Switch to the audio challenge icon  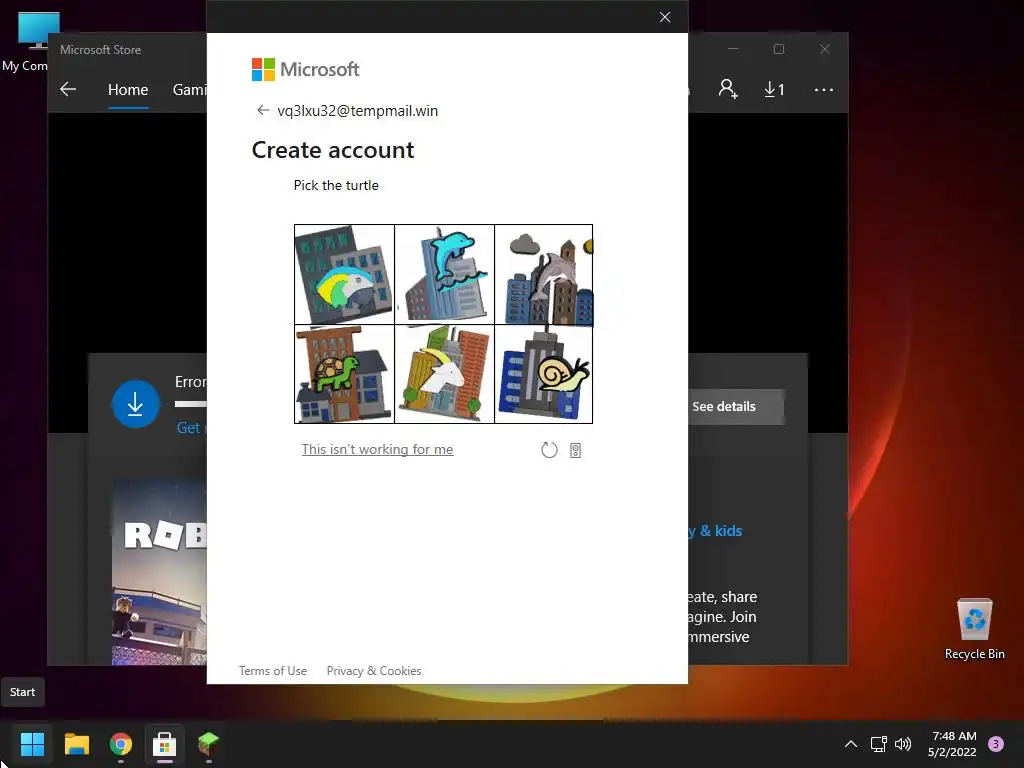click(x=575, y=450)
